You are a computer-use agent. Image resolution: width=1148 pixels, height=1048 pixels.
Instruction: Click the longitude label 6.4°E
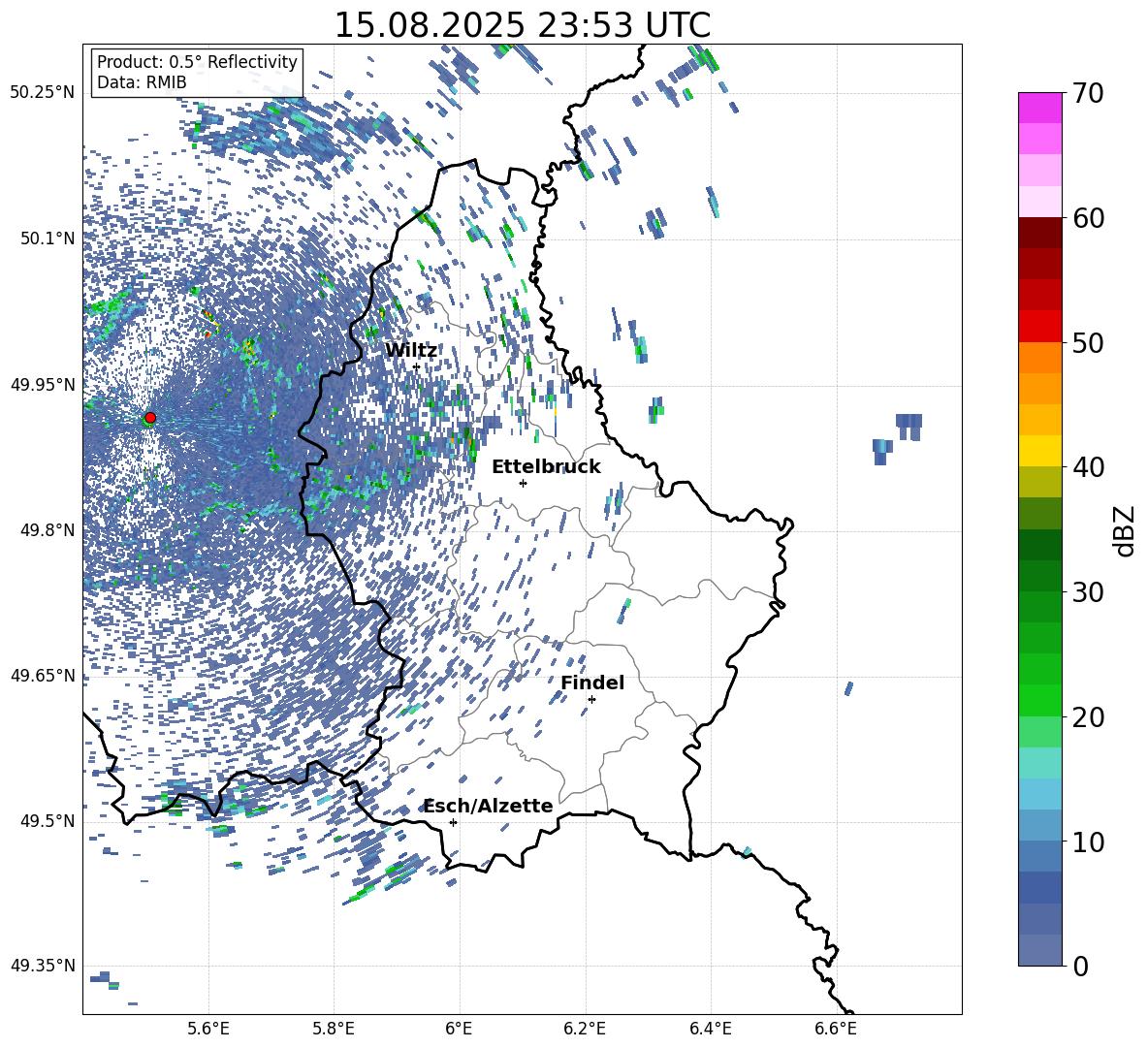pos(710,1029)
